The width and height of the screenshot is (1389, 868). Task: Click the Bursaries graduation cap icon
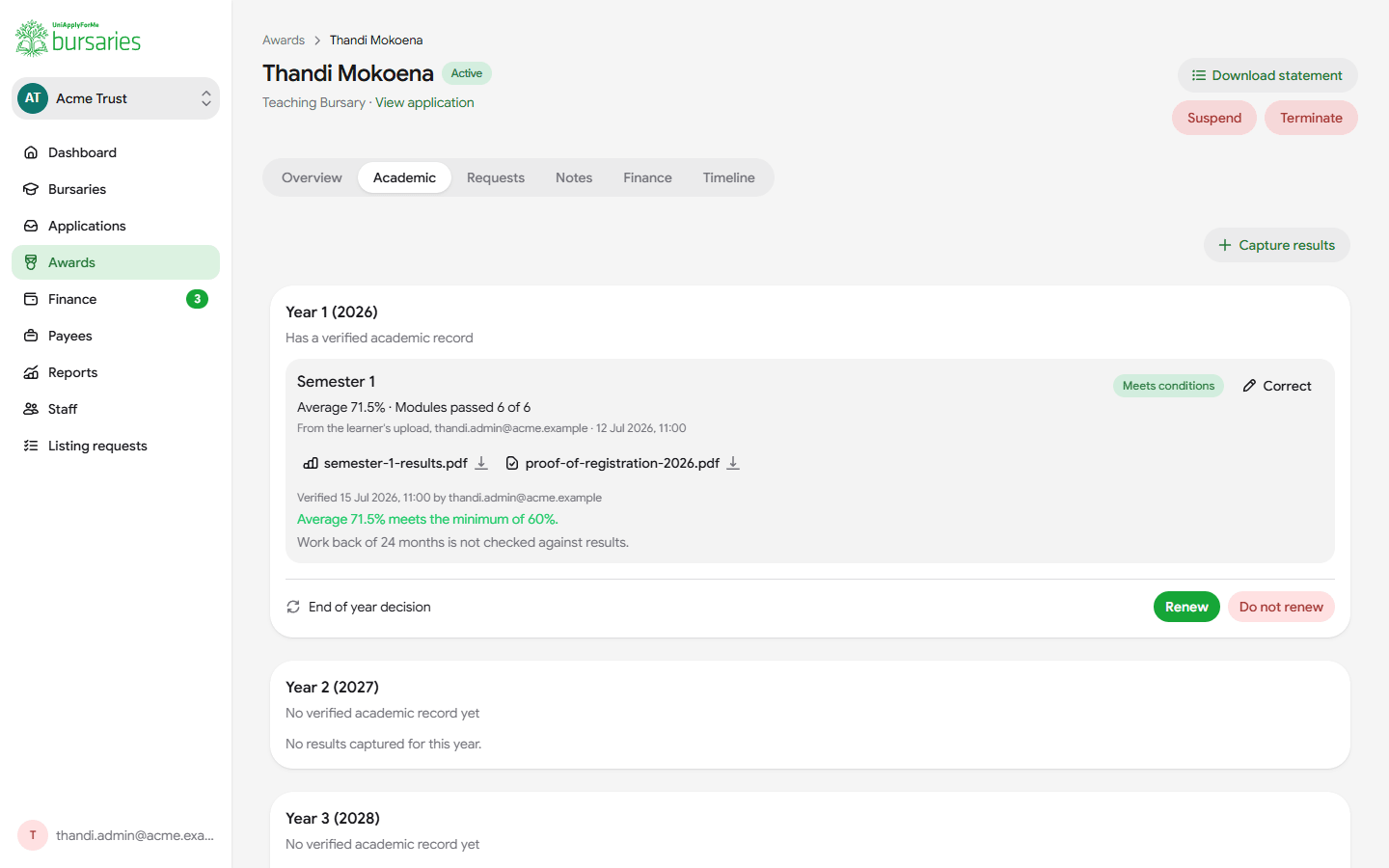tap(31, 189)
